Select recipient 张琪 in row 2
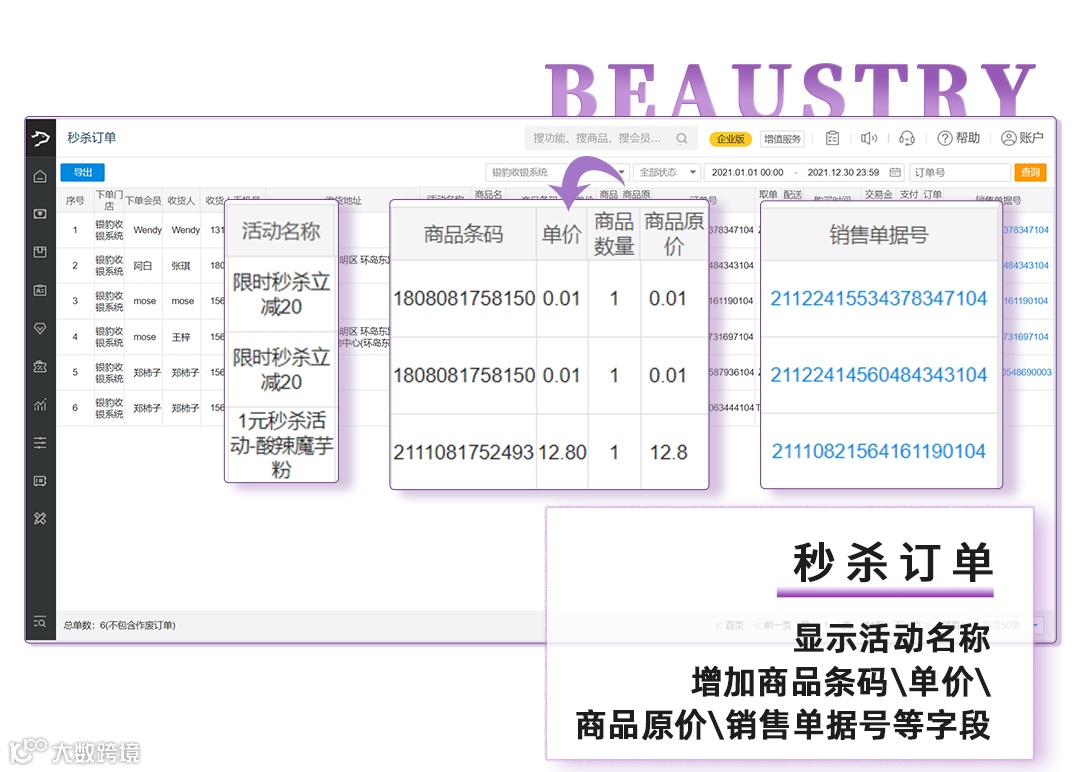This screenshot has width=1080, height=772. (x=180, y=265)
